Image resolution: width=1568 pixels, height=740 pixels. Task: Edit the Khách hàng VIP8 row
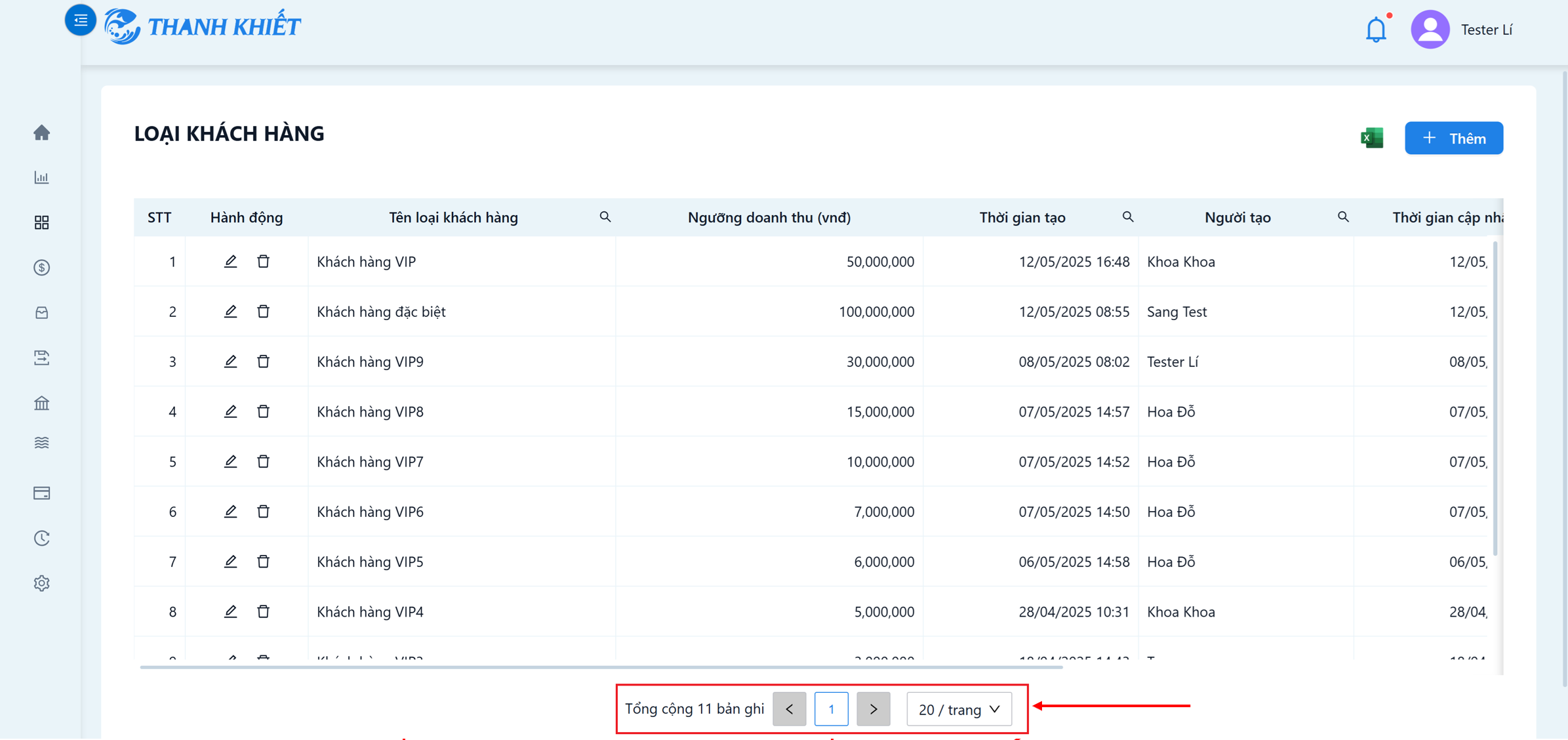coord(230,411)
